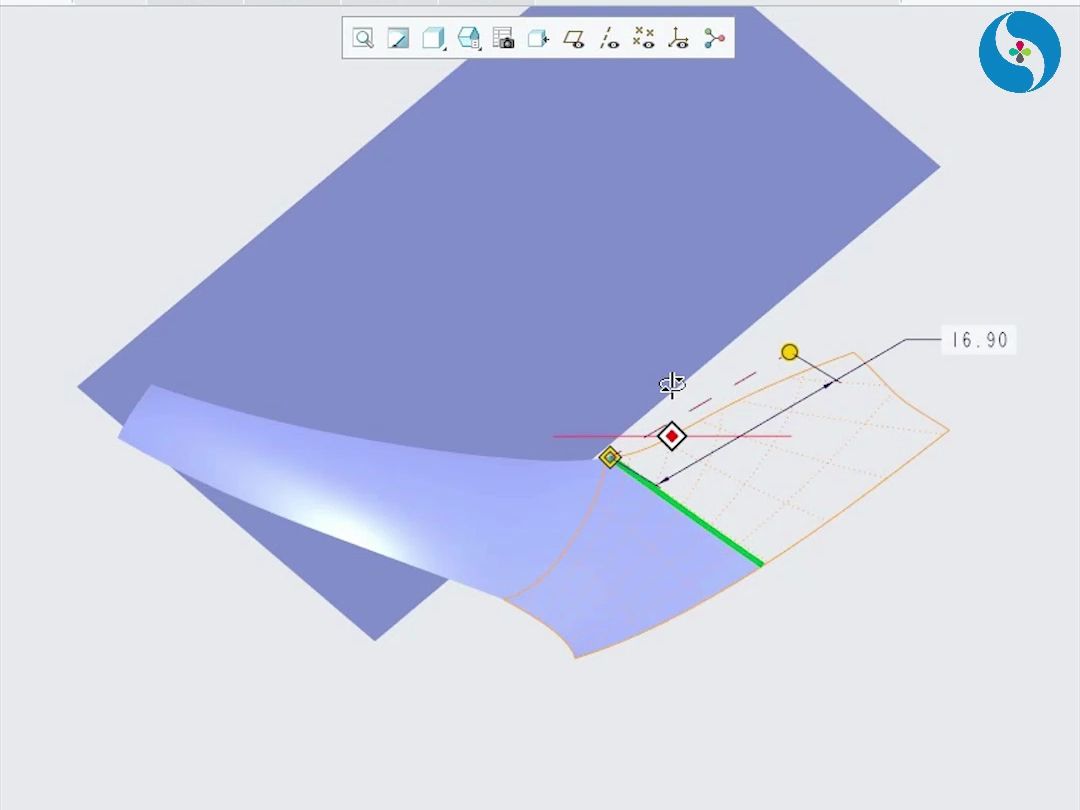Click the blue circular logo in the corner
Image resolution: width=1080 pixels, height=810 pixels.
click(1019, 52)
